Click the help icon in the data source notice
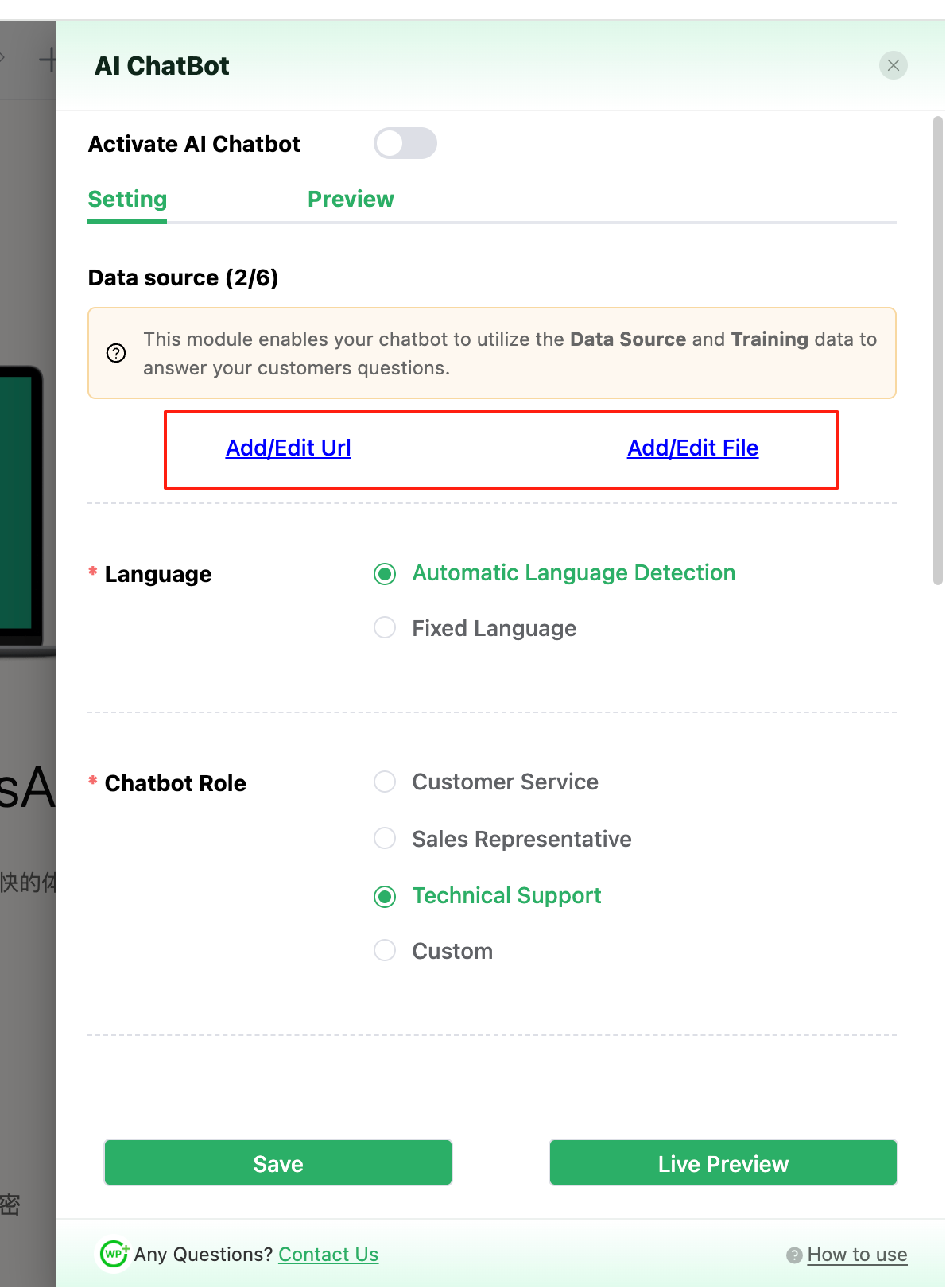This screenshot has height=1288, width=946. pos(115,353)
